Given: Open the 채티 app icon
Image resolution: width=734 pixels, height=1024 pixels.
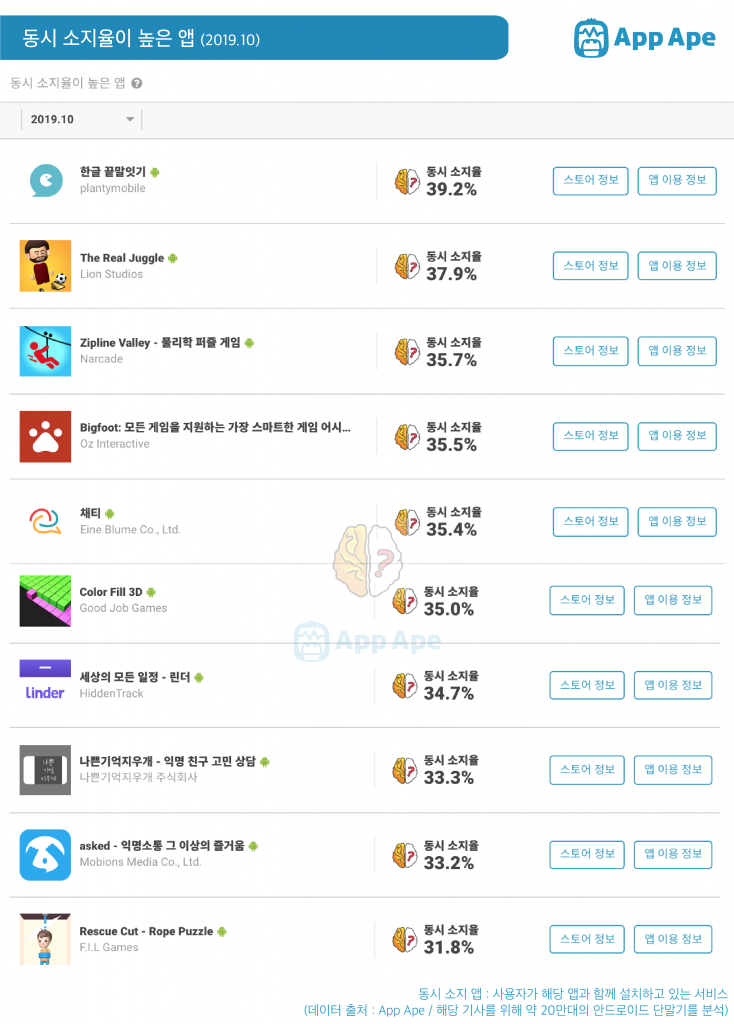Looking at the screenshot, I should pos(45,521).
